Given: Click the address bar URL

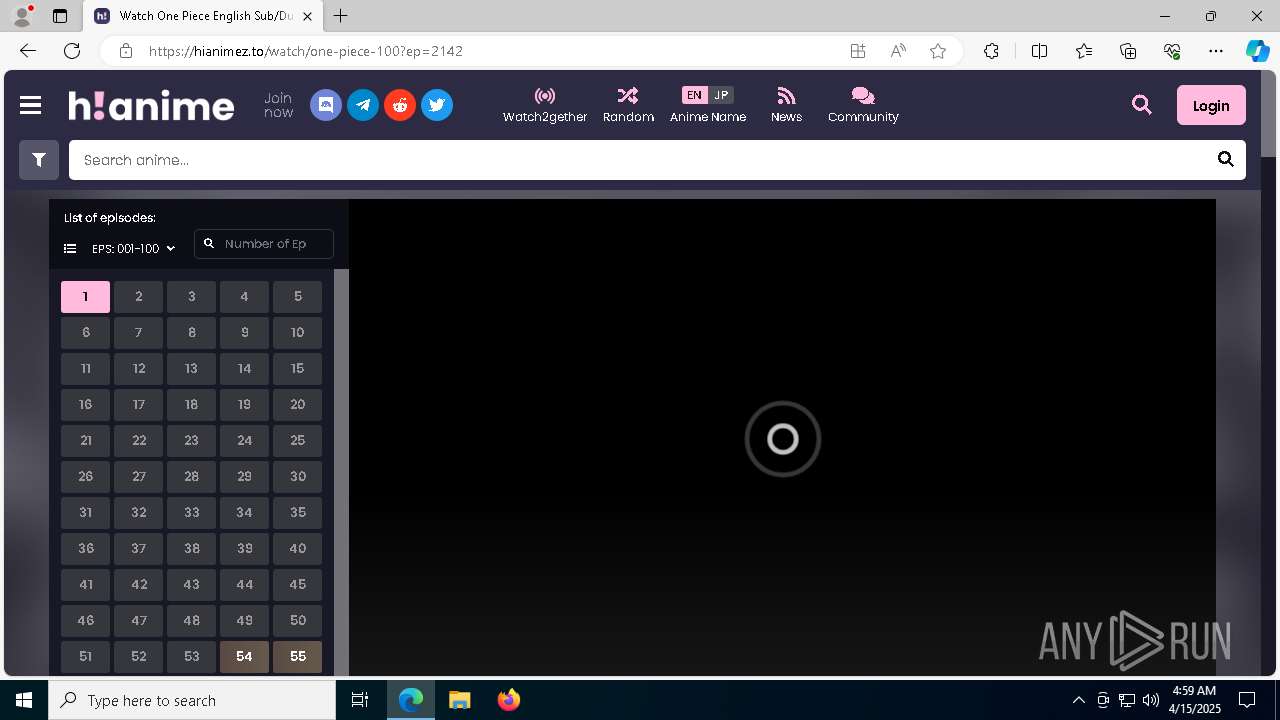Looking at the screenshot, I should click(306, 51).
